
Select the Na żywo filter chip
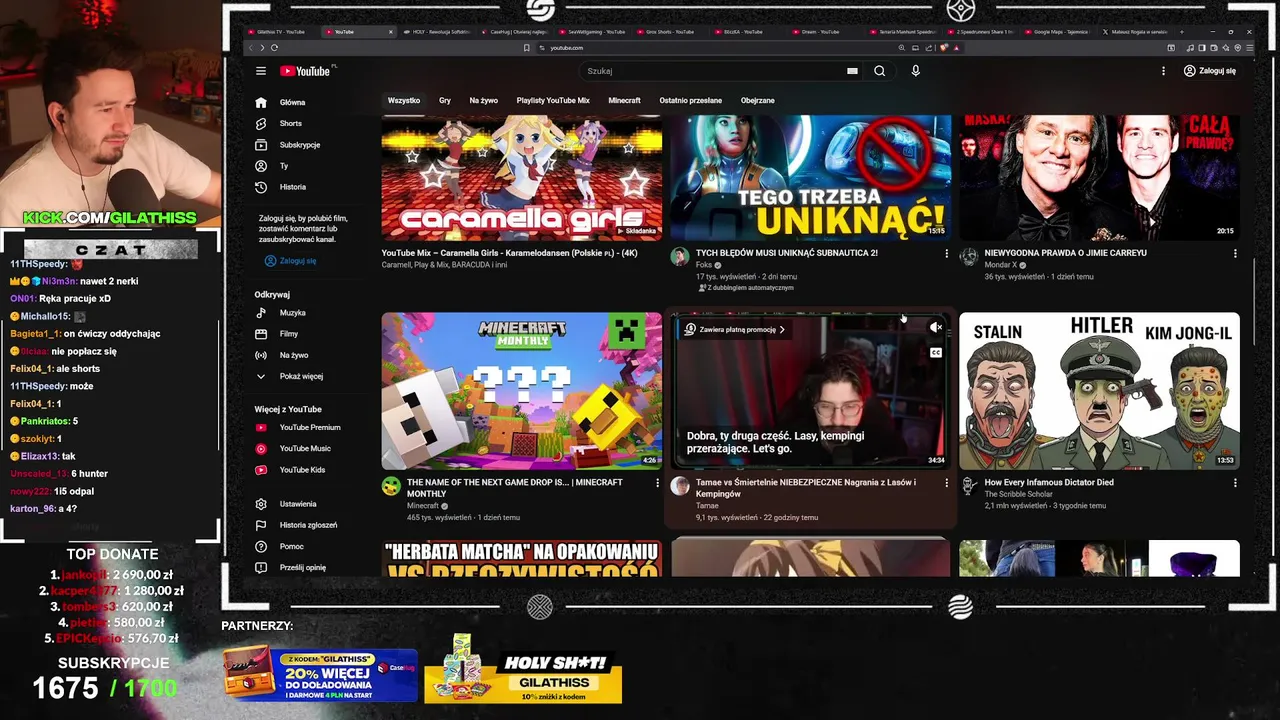(x=483, y=100)
